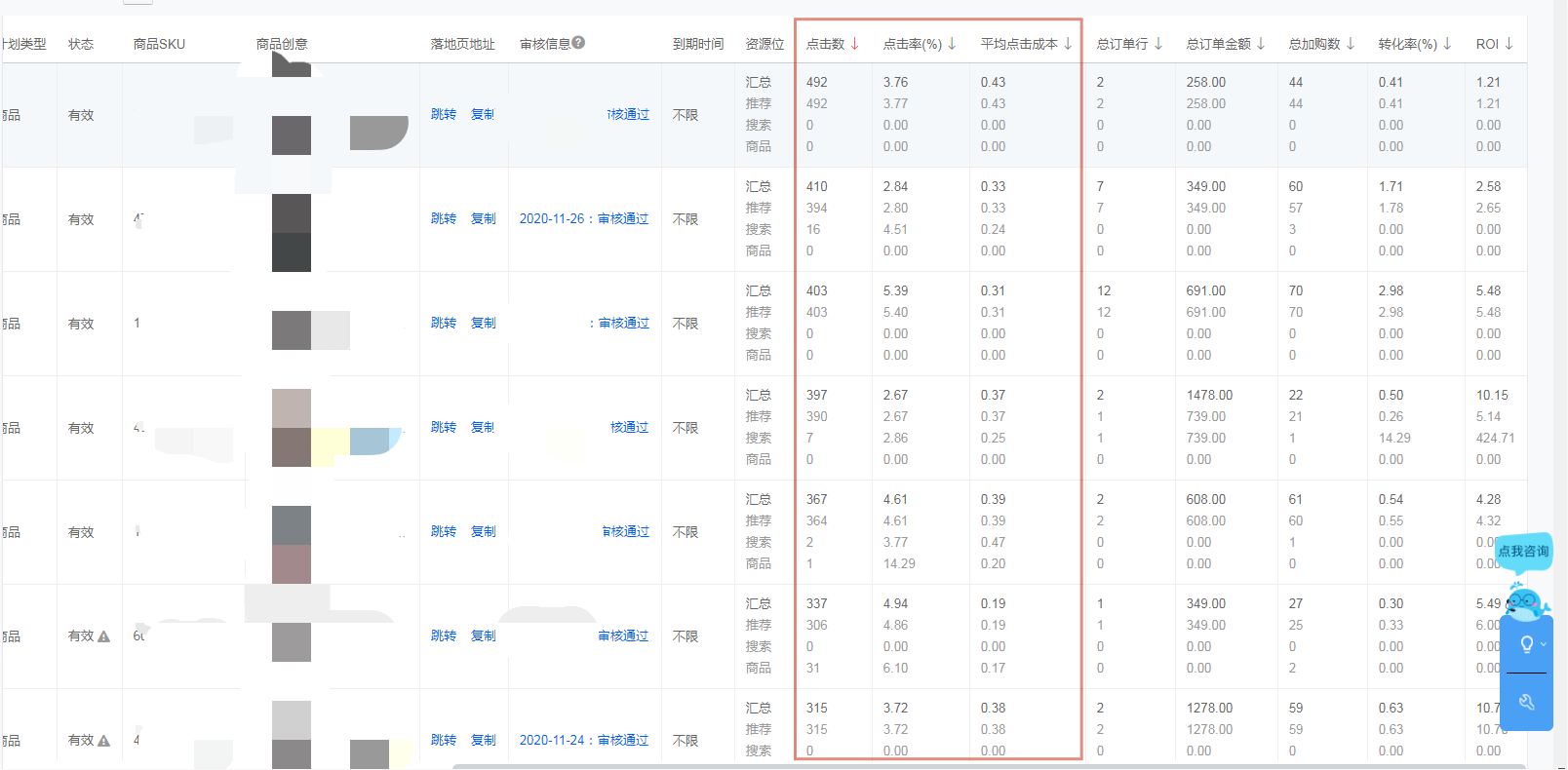Click 复制 in the 315-clicks row
Image resolution: width=1568 pixels, height=770 pixels.
click(x=484, y=741)
